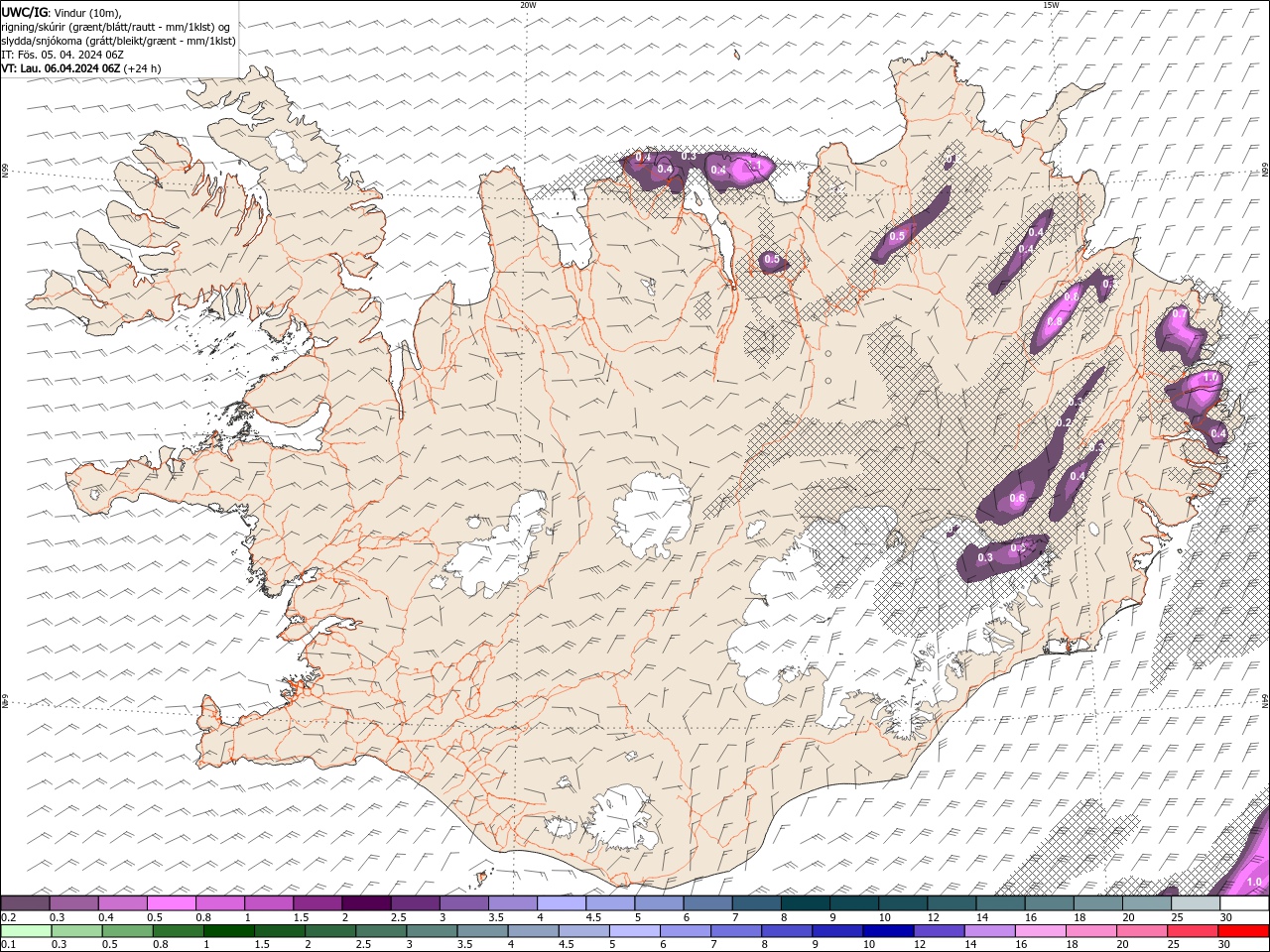Select the deep blue rain swatch between 10 and 12
The height and width of the screenshot is (952, 1270).
887,931
